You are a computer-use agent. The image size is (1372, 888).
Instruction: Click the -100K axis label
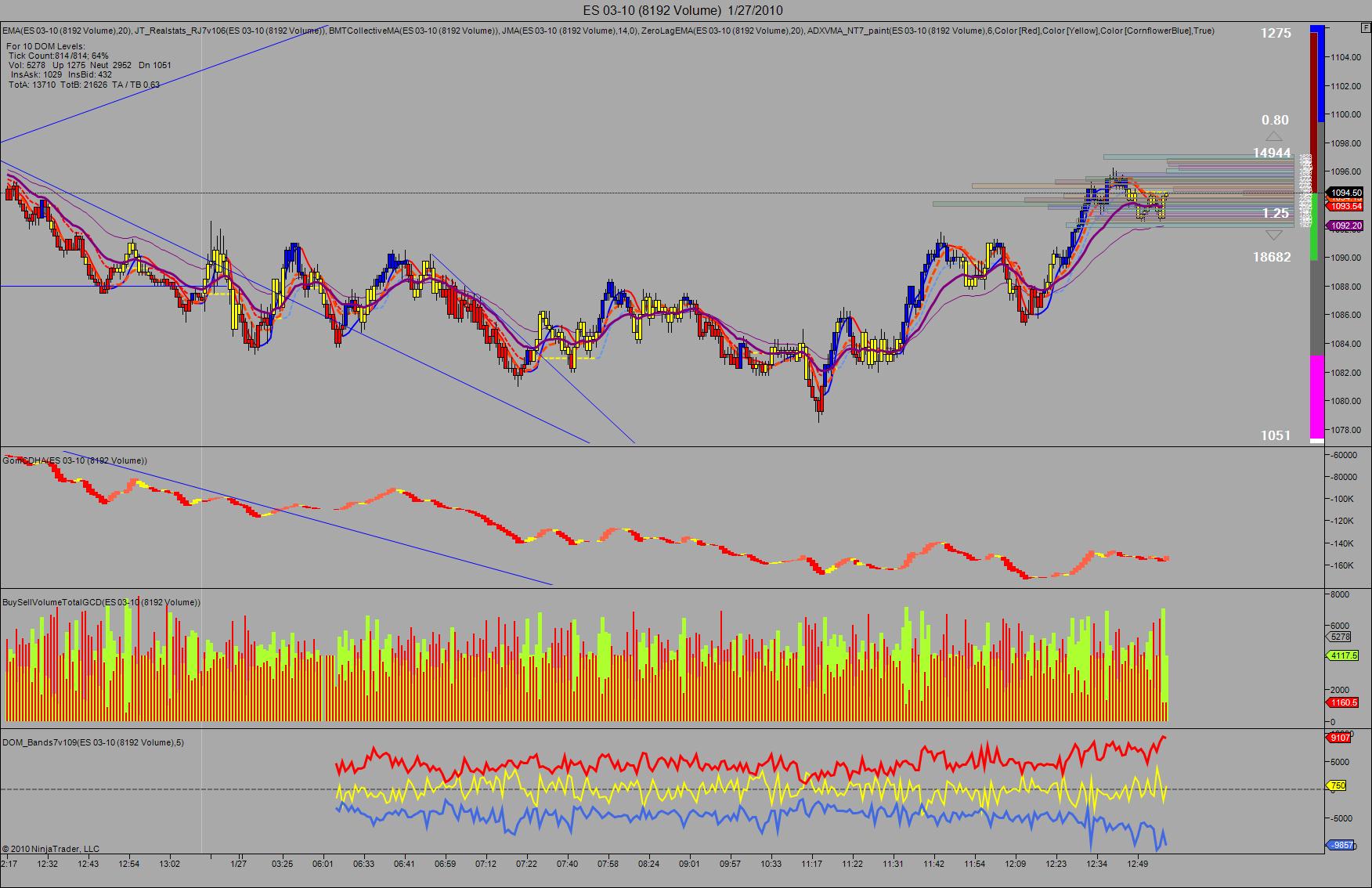1344,499
